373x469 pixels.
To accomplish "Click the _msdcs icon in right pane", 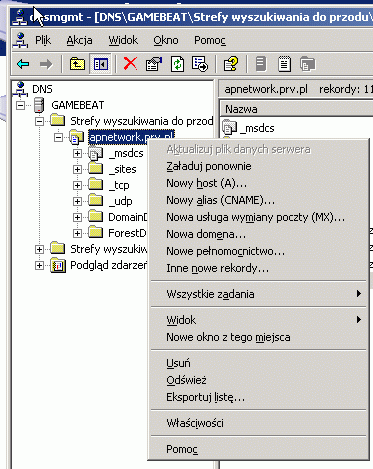I will pyautogui.click(x=230, y=128).
